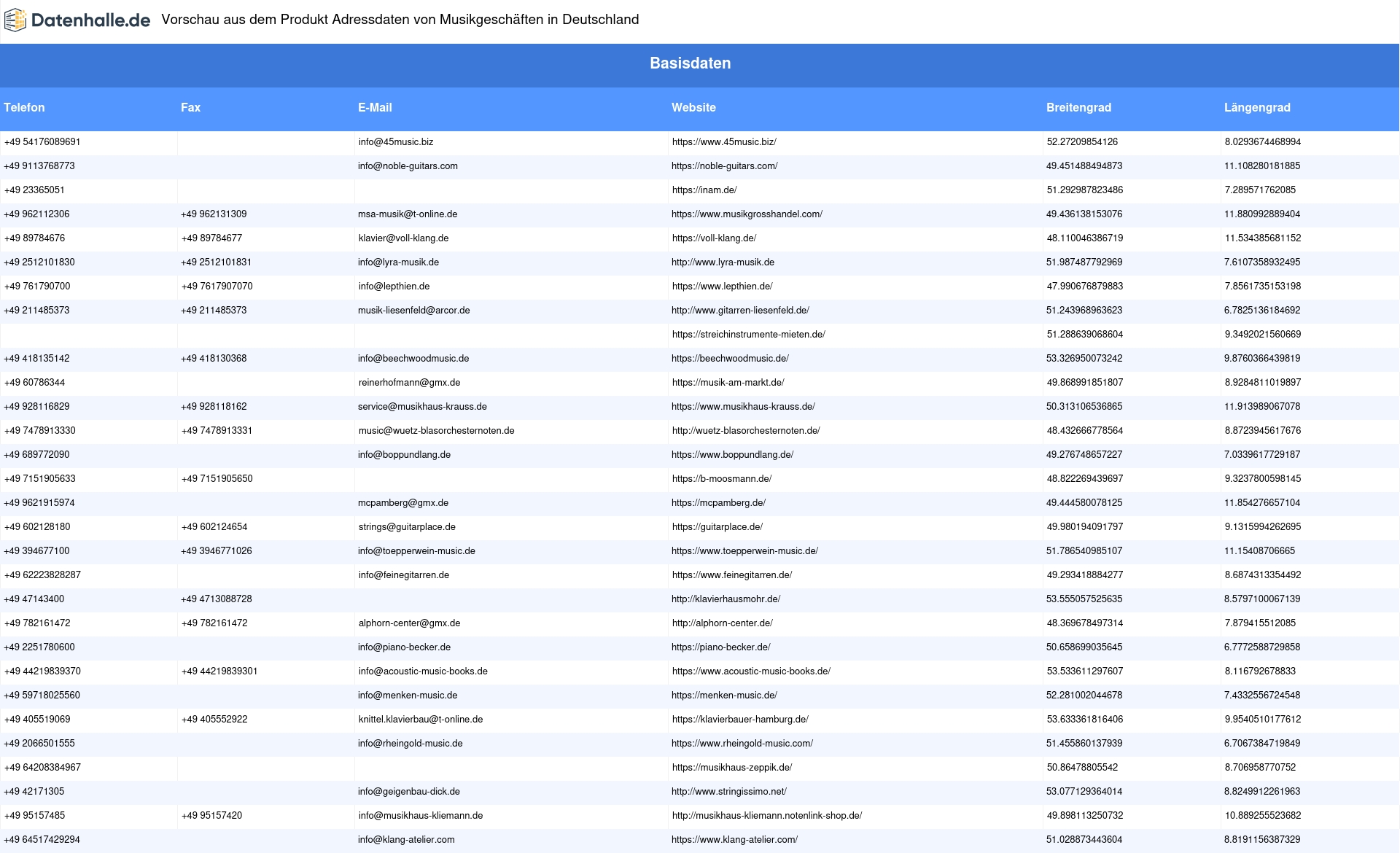This screenshot has height=853, width=1400.
Task: Open website https://menken-music.de/
Action: (x=724, y=696)
